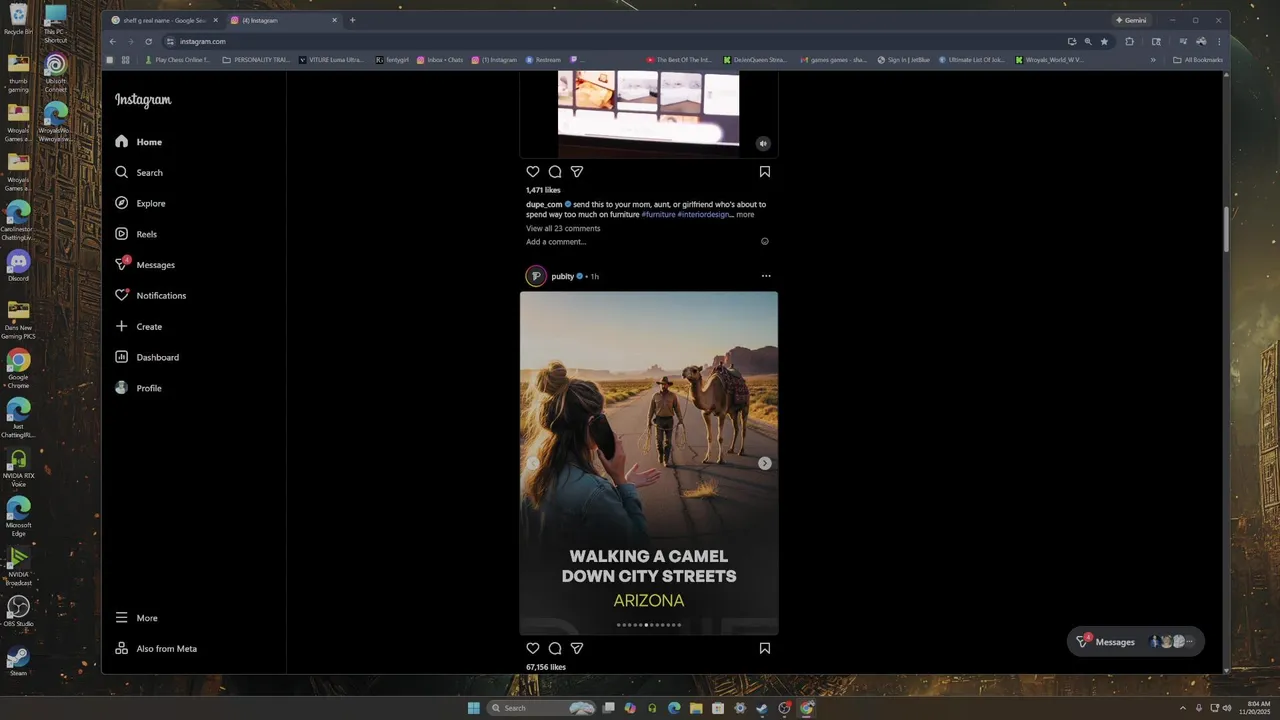This screenshot has width=1280, height=720.
Task: Open Inbox • Chats bookmark
Action: (x=440, y=60)
